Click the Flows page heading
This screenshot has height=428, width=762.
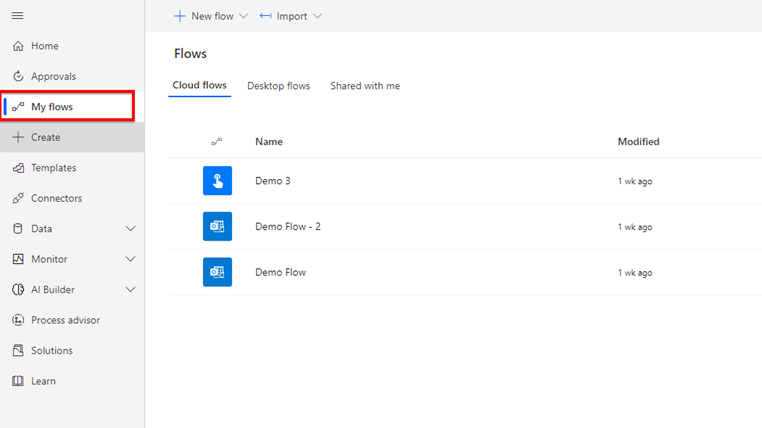pyautogui.click(x=190, y=53)
